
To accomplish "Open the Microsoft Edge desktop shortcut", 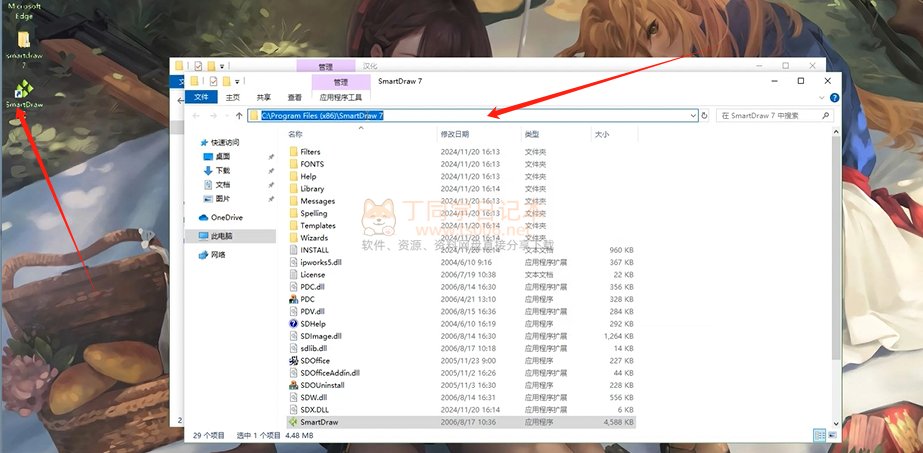I will pyautogui.click(x=24, y=11).
